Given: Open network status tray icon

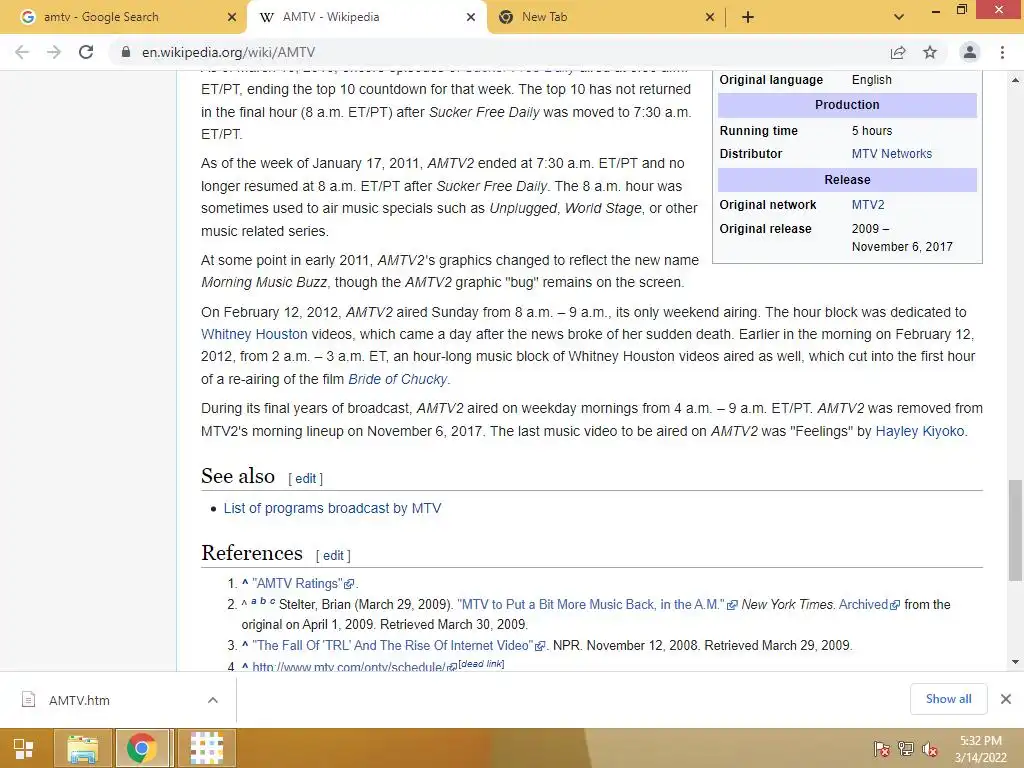Looking at the screenshot, I should click(x=906, y=750).
